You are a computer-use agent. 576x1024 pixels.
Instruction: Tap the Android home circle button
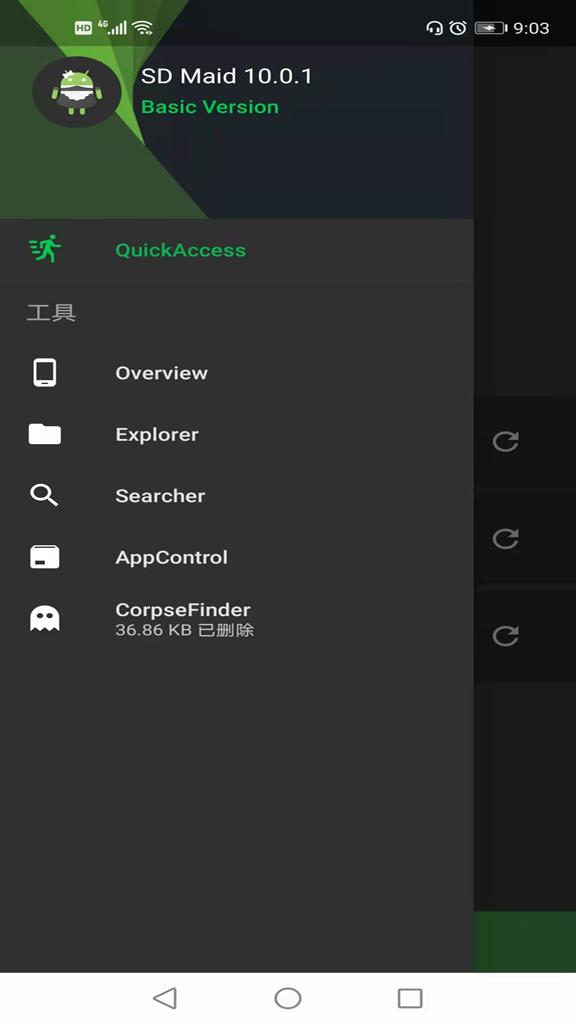click(x=288, y=998)
